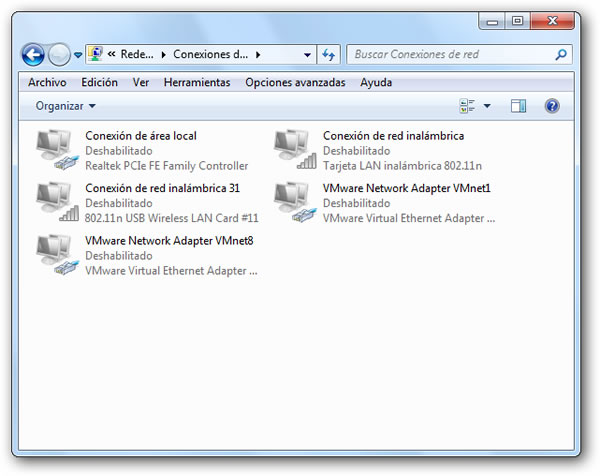Screen dimensions: 600x476
Task: Select the "Rede..." breadcrumb segment
Action: 137,54
